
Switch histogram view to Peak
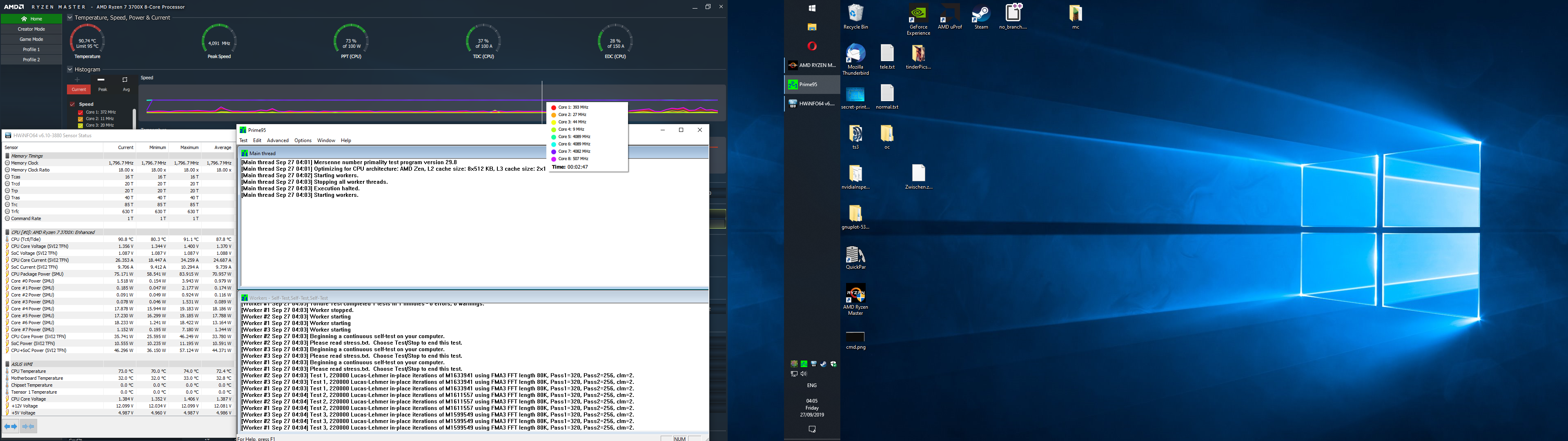coord(102,89)
